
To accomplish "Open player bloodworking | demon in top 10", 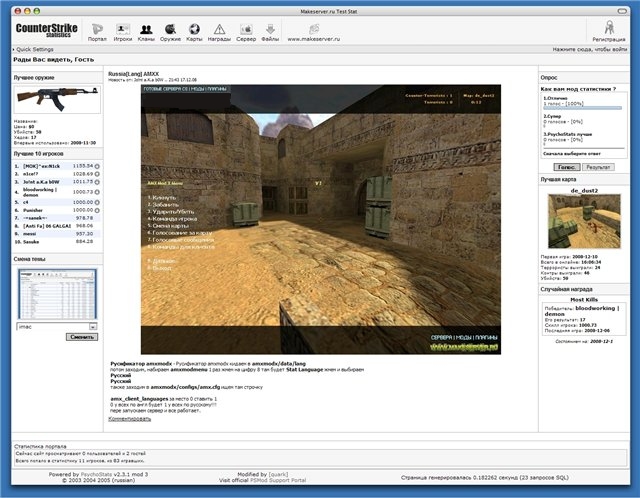I will [x=40, y=192].
